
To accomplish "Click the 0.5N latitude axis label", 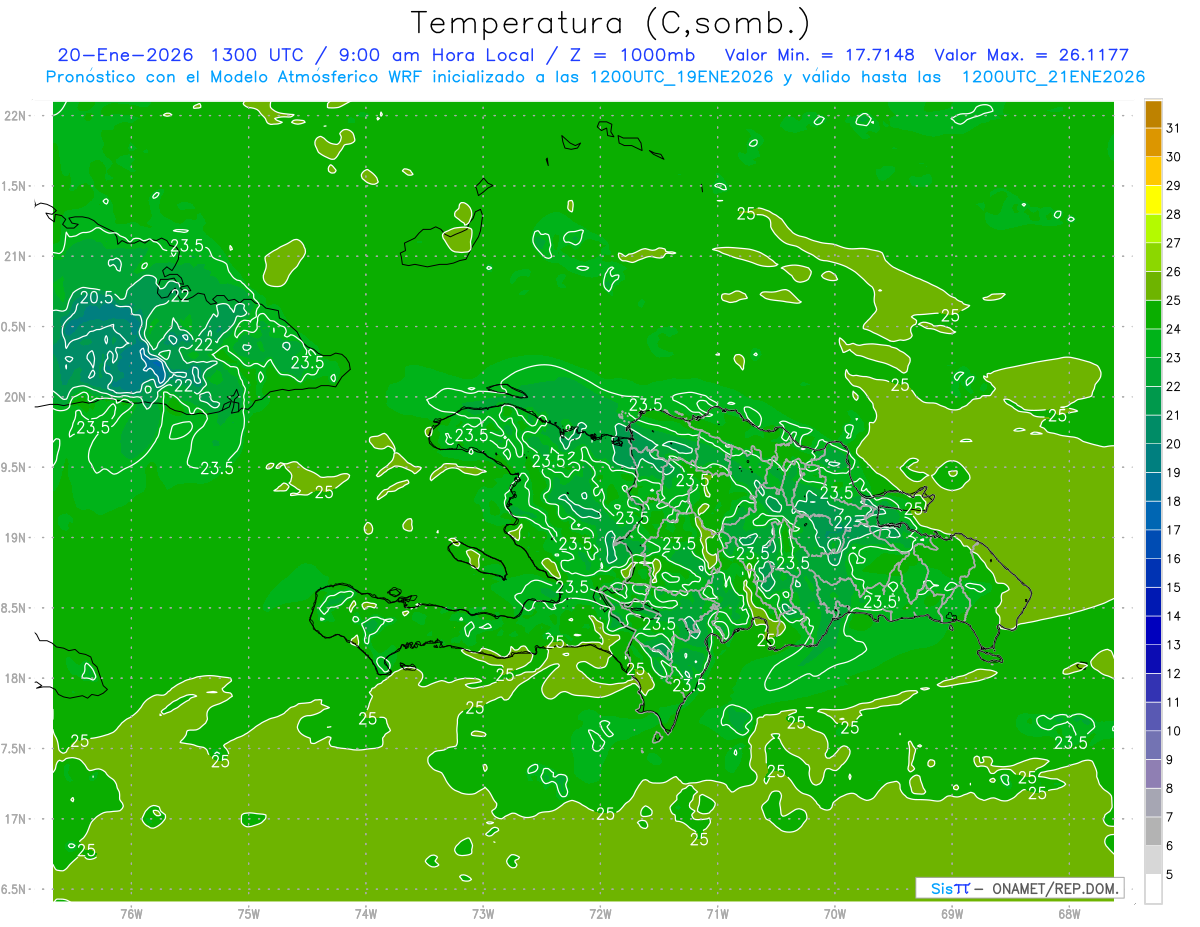I will [x=16, y=327].
